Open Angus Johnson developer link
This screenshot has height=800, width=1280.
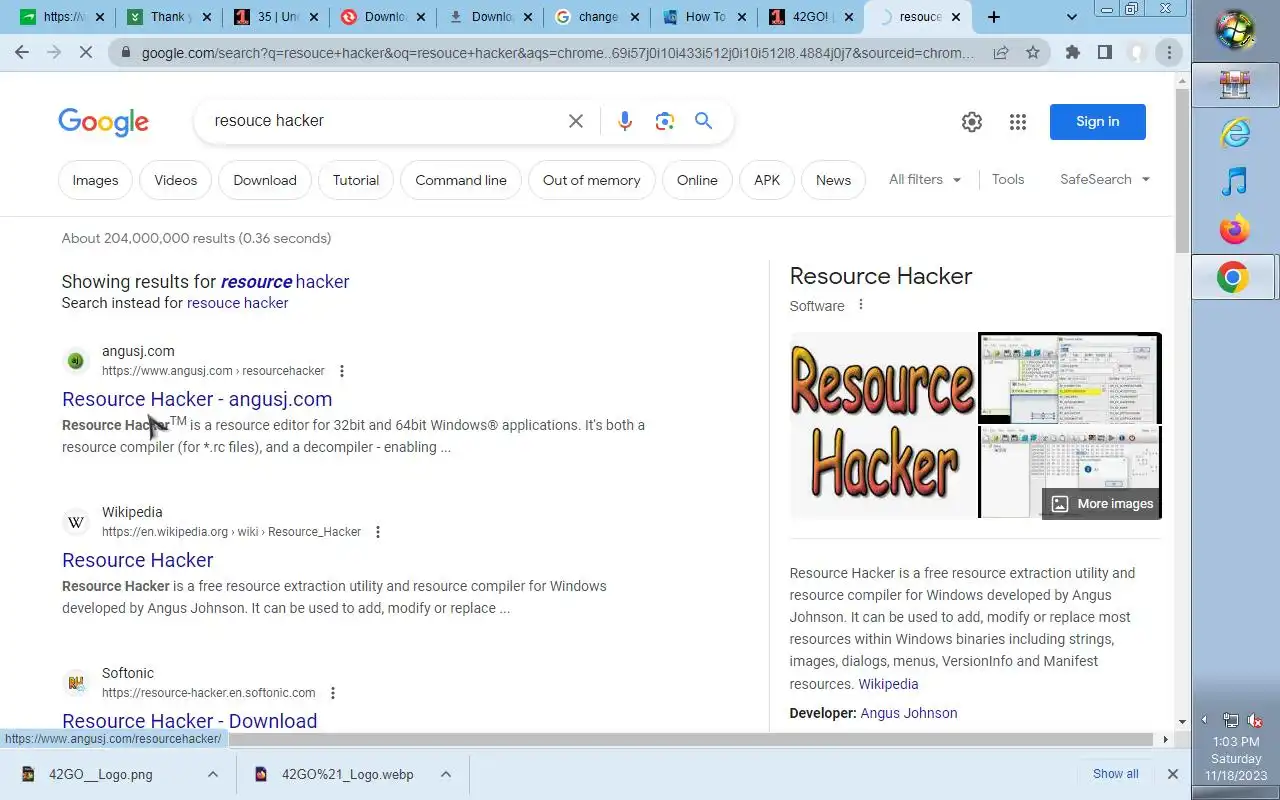[909, 713]
